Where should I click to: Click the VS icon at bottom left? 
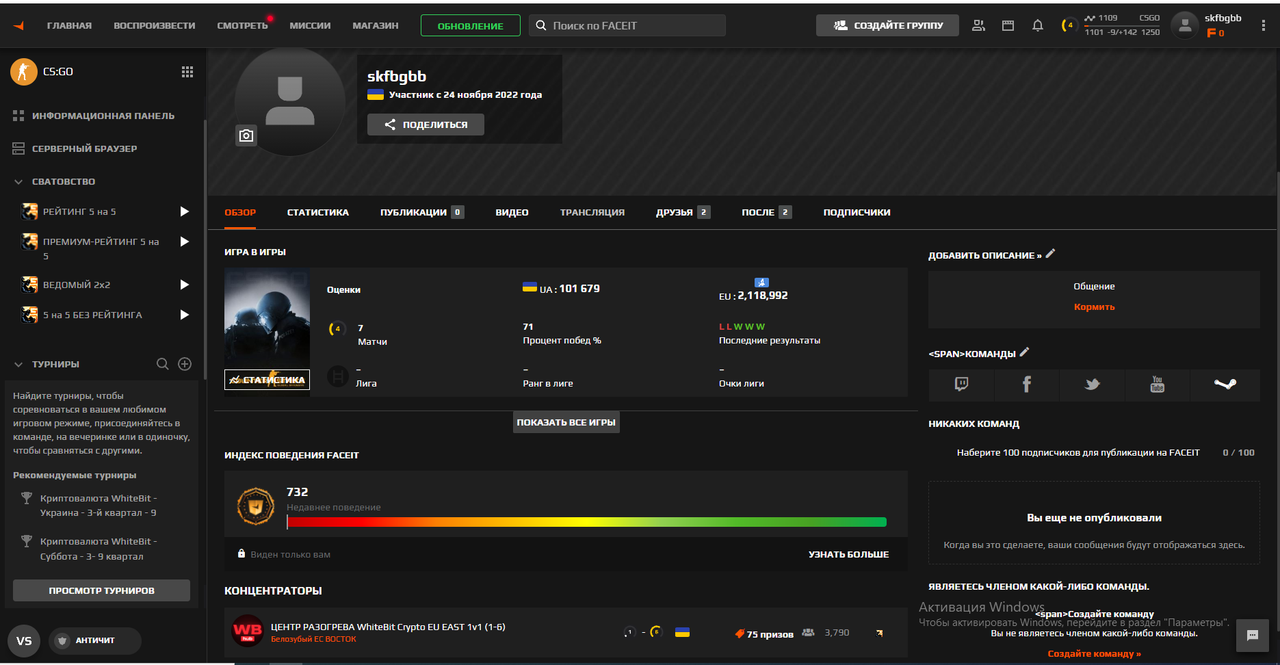pyautogui.click(x=24, y=641)
